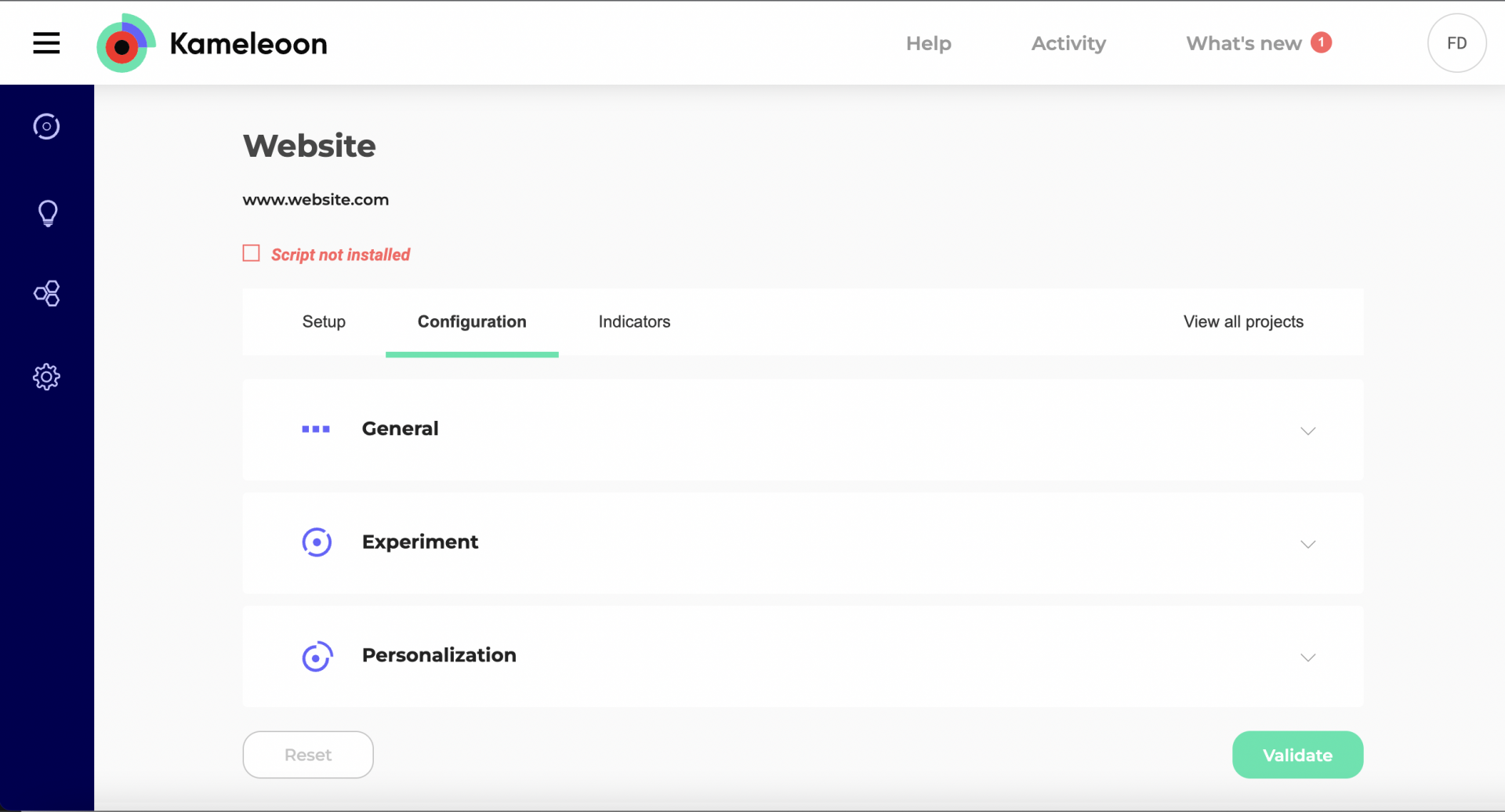Click the Experiment section title

click(x=420, y=542)
